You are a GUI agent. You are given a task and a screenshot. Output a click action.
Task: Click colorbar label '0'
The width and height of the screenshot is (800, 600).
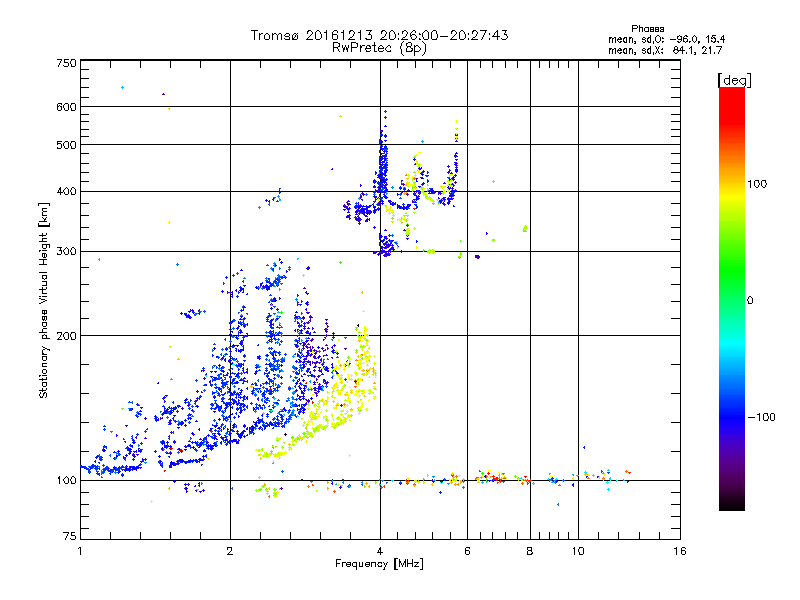[750, 301]
